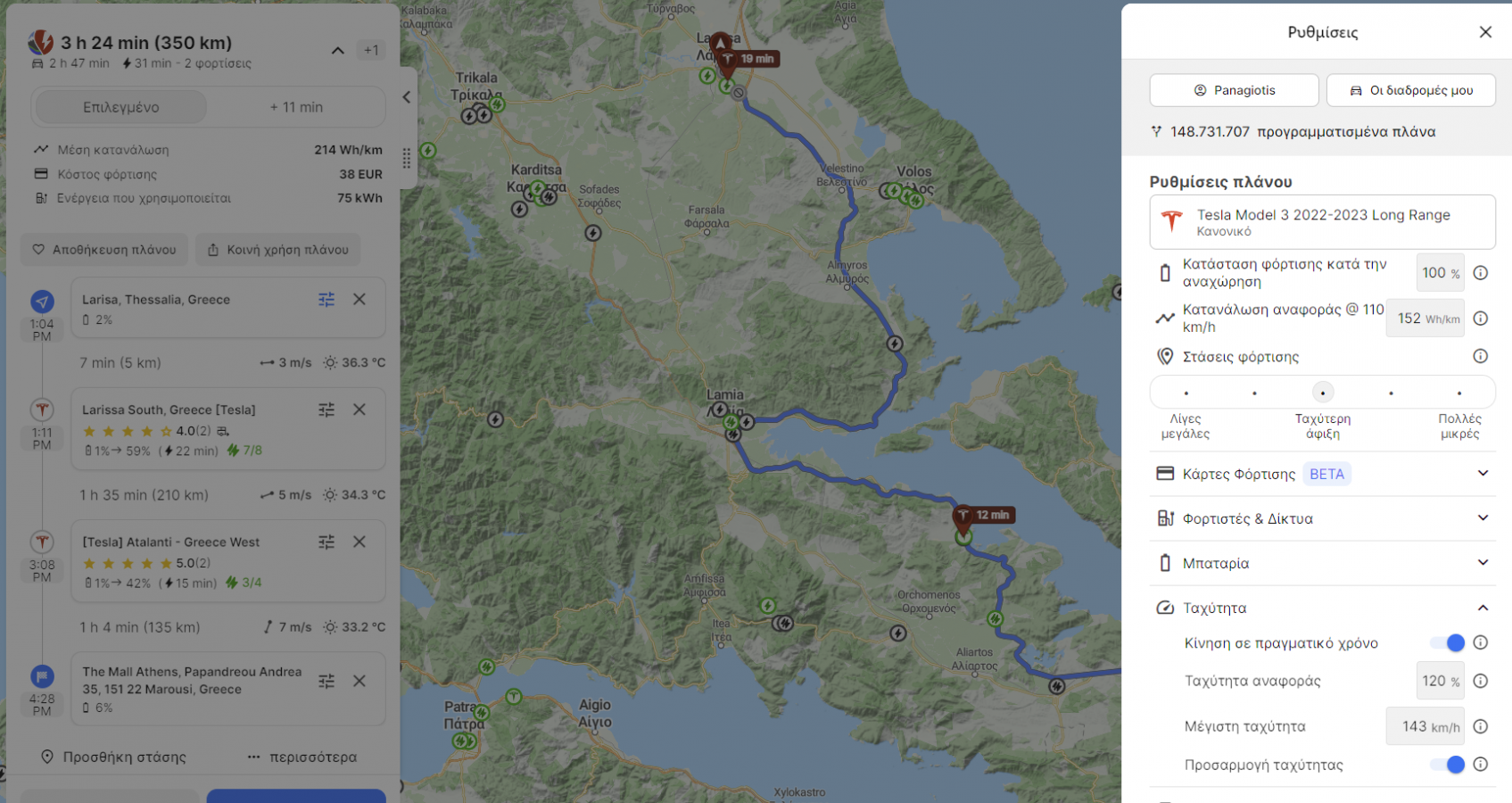Open Οι διαδρομές μου
The image size is (1512, 803).
[1410, 90]
